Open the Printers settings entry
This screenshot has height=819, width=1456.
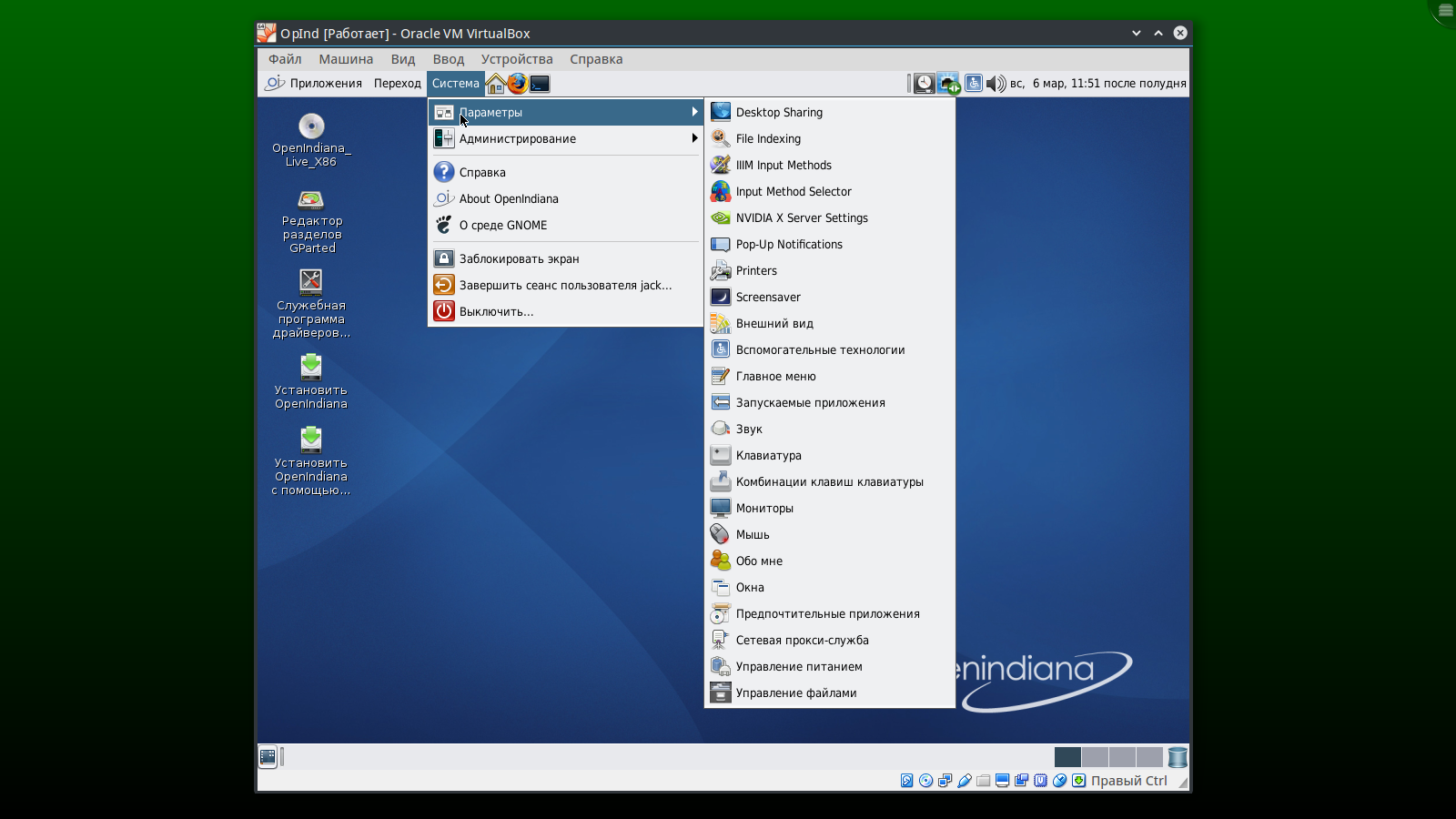pyautogui.click(x=830, y=270)
